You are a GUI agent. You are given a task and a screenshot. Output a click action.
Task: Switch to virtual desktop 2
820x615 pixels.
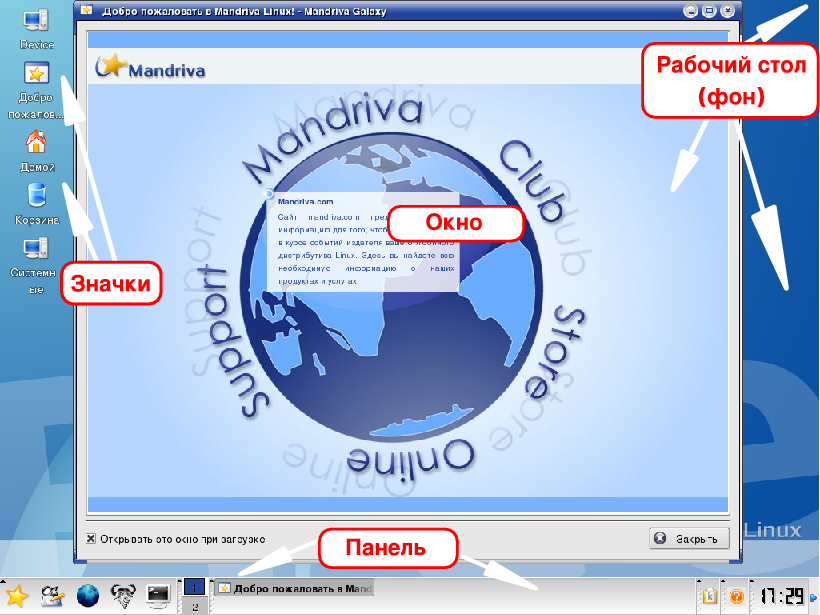[195, 607]
